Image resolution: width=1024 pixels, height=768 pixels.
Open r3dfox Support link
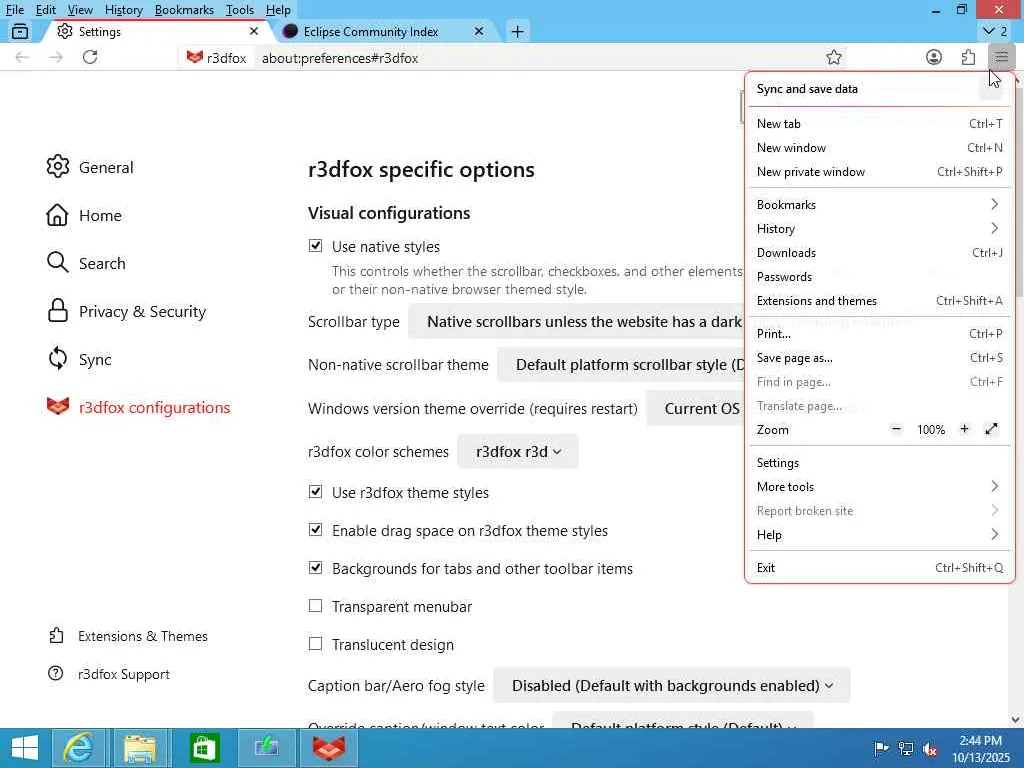tap(109, 674)
